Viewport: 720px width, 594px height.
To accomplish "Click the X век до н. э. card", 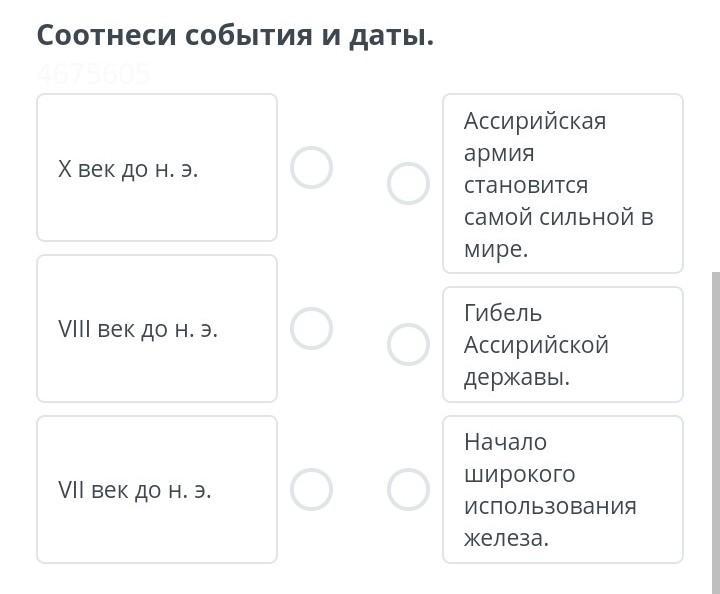I will point(157,168).
